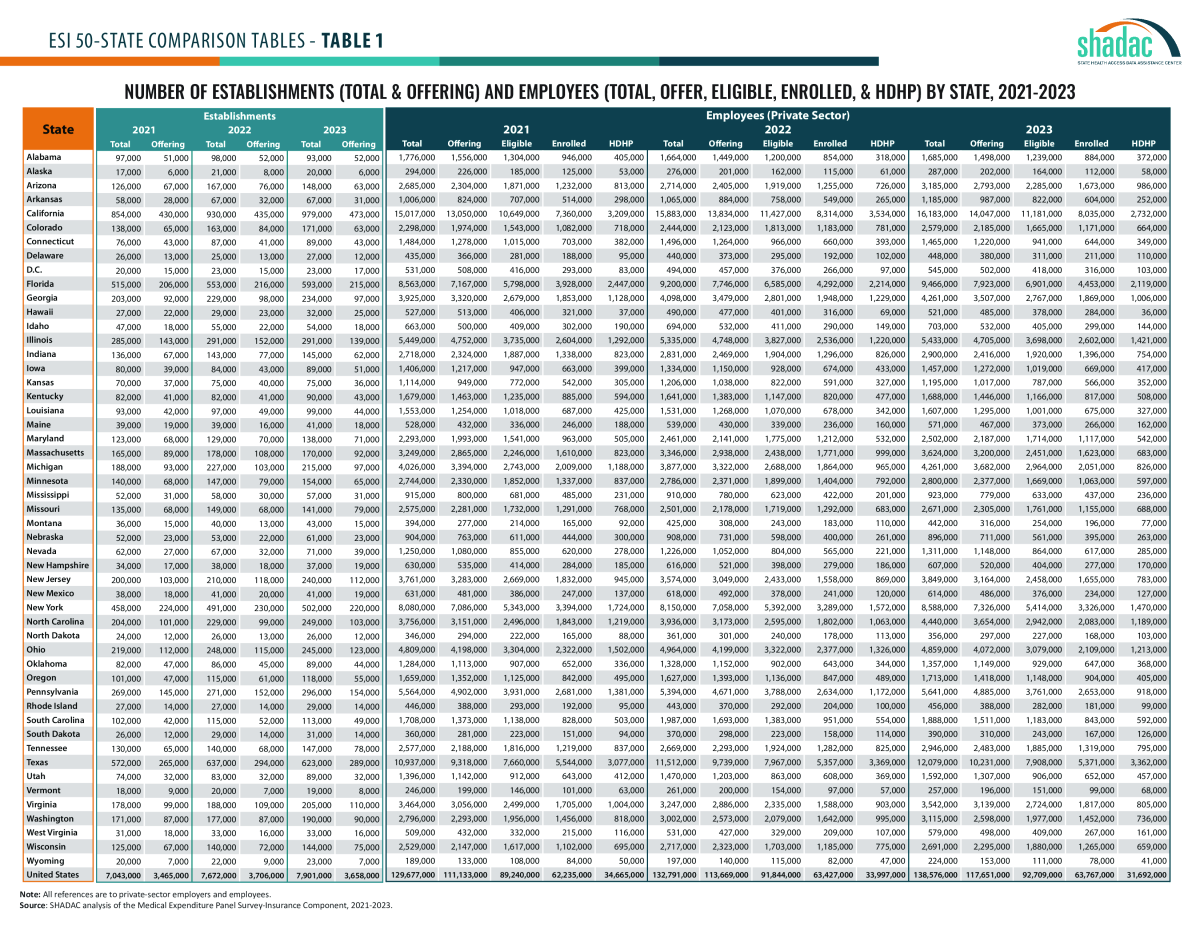Click 31,692,000 in the United States row
The image size is (1200, 927).
pos(1146,875)
